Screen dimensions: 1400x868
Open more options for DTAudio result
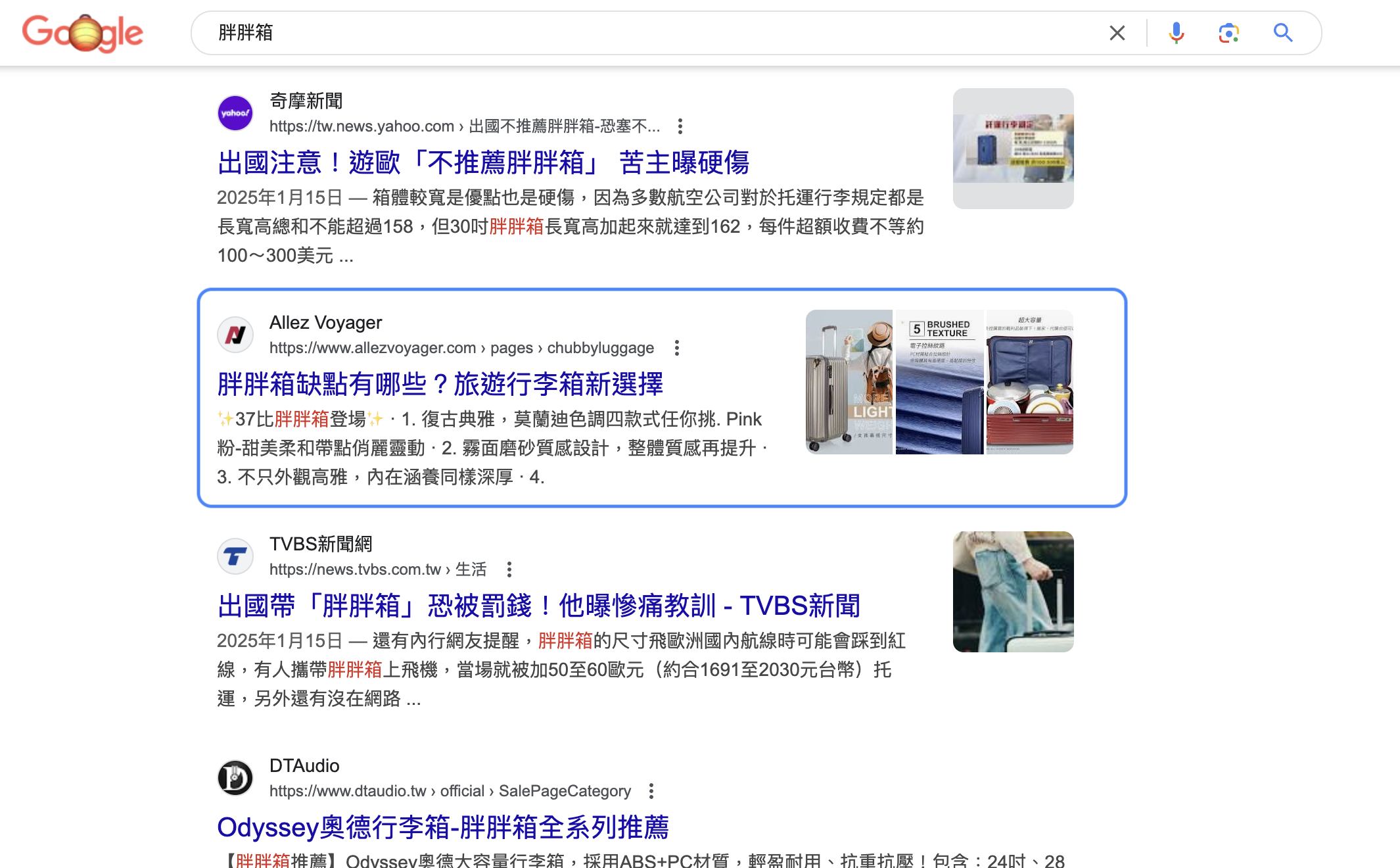[x=651, y=790]
